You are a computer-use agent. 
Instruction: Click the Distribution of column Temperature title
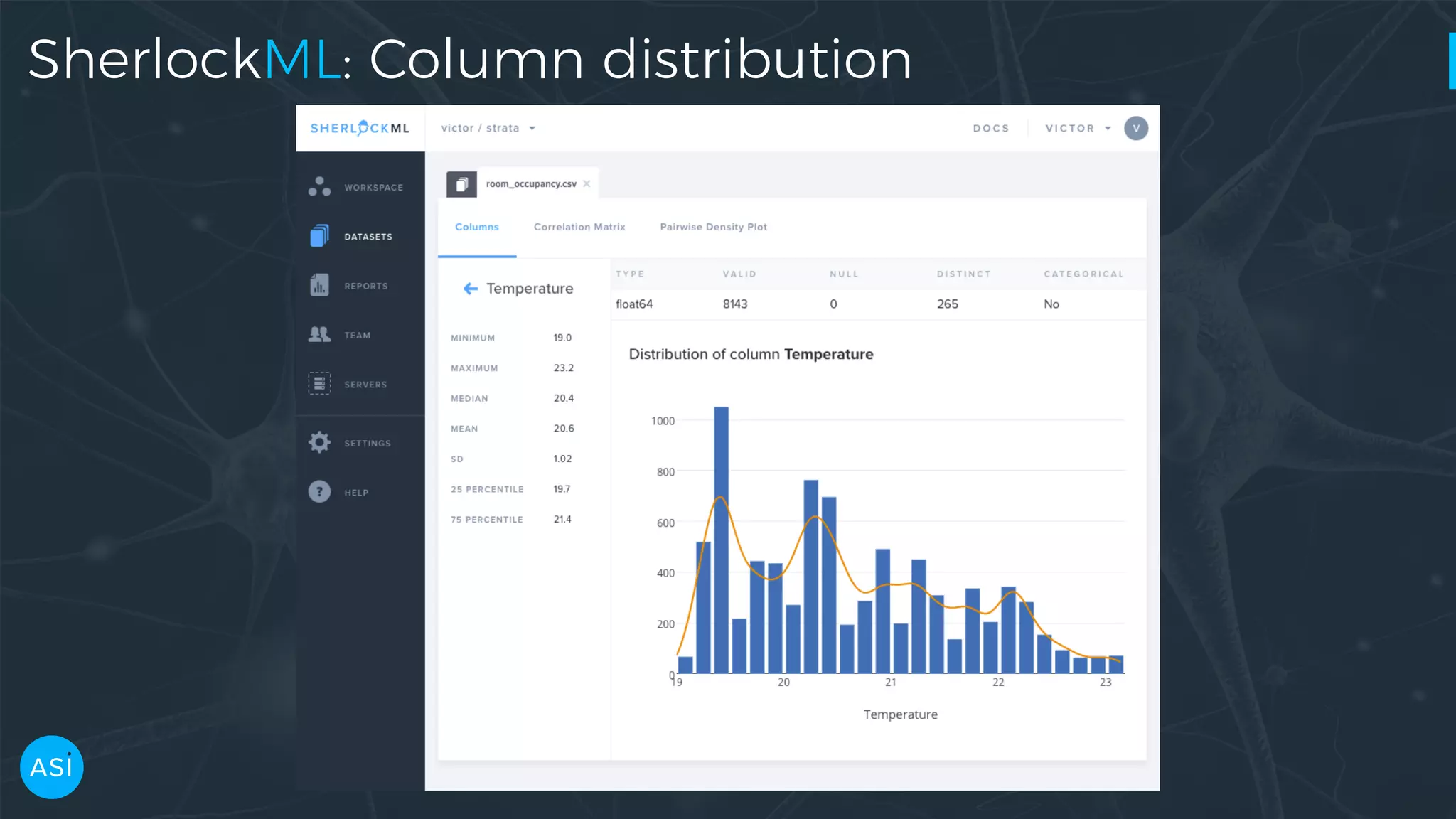click(751, 354)
